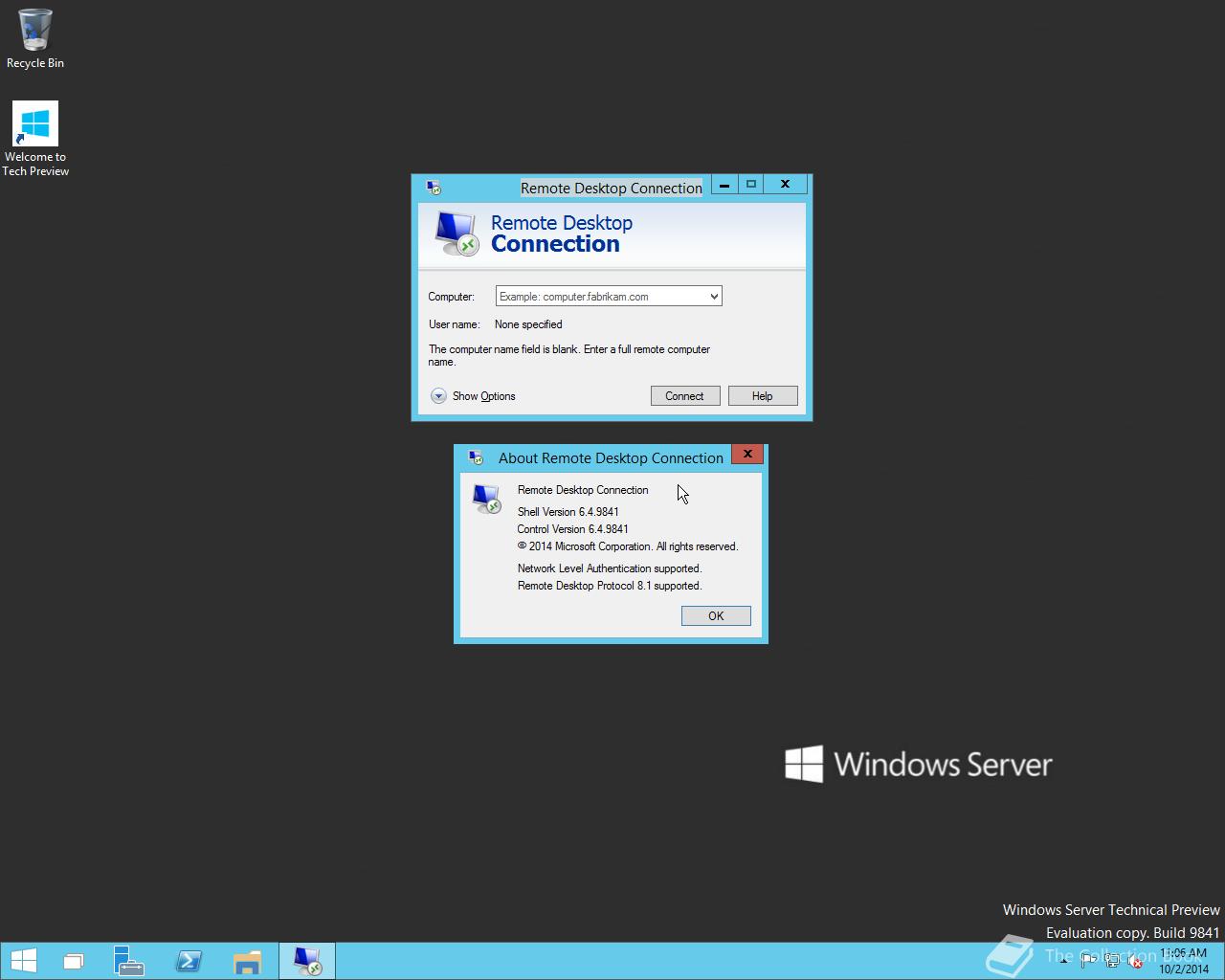
Task: Click the 'None specified' user name text
Action: [528, 324]
